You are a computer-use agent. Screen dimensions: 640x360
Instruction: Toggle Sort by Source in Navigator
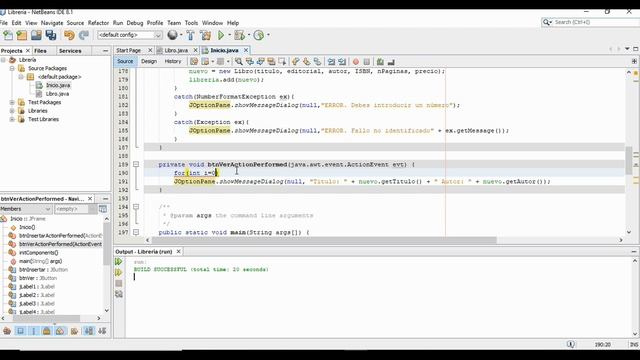(x=102, y=331)
